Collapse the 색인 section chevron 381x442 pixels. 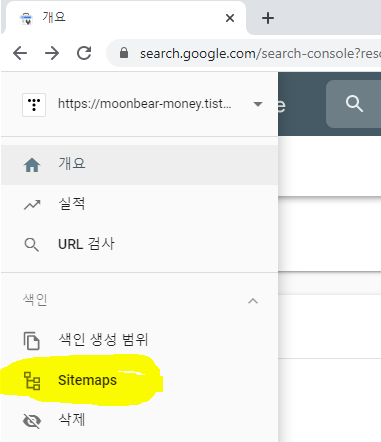pyautogui.click(x=253, y=301)
